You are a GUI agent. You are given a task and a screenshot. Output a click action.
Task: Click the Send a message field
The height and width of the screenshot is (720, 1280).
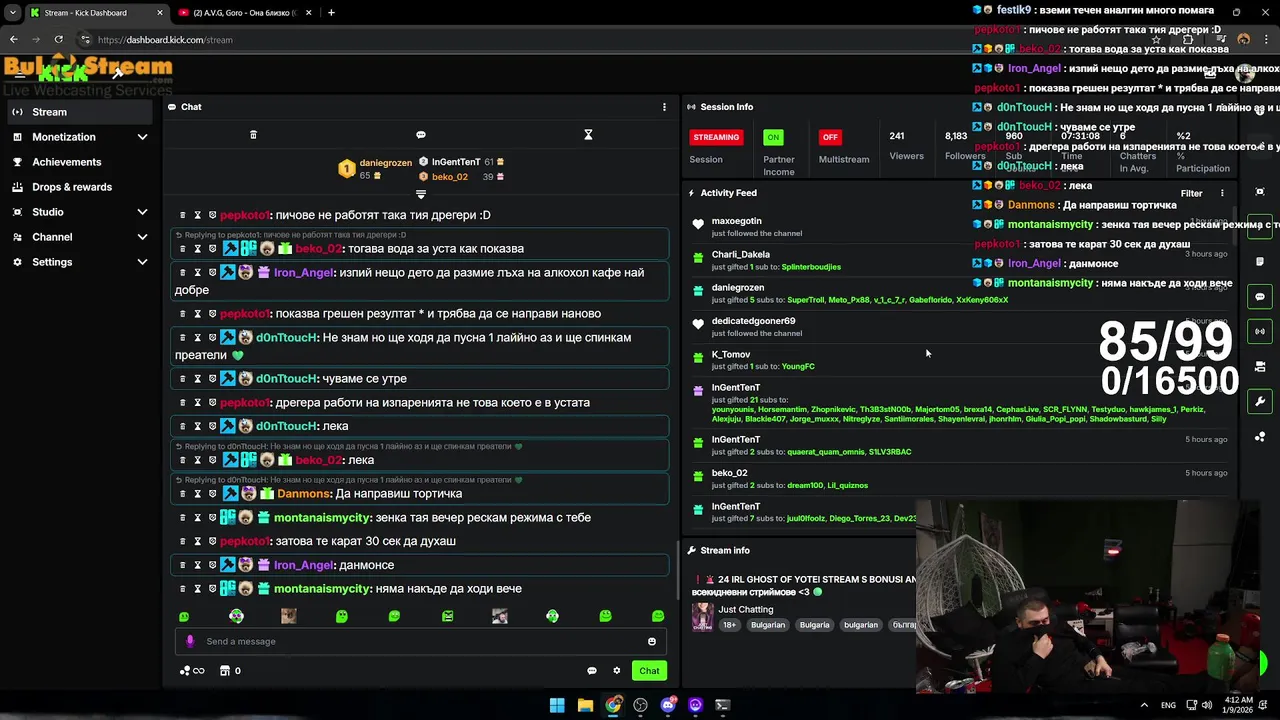click(421, 642)
